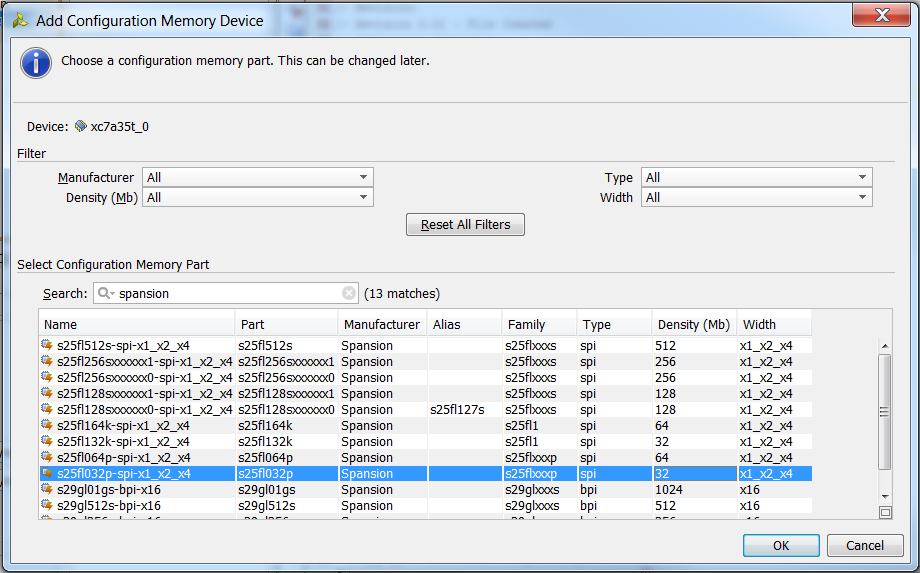Click the search magnifier icon

pyautogui.click(x=105, y=293)
